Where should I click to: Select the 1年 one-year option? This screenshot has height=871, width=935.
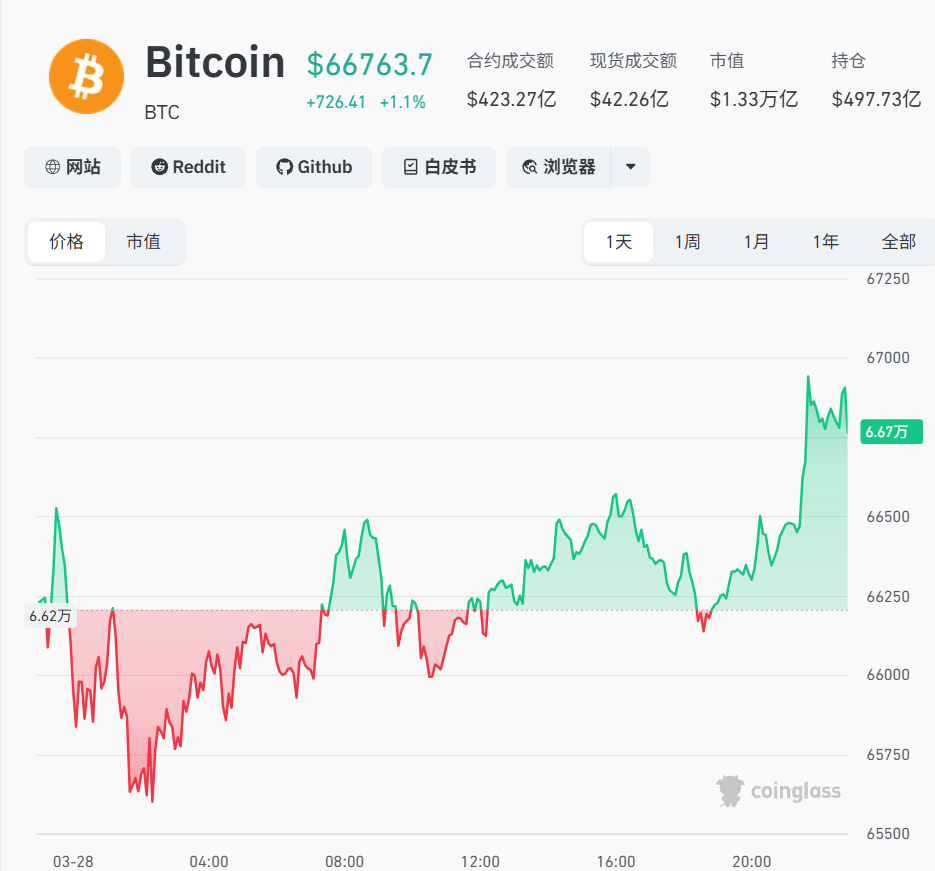point(825,242)
